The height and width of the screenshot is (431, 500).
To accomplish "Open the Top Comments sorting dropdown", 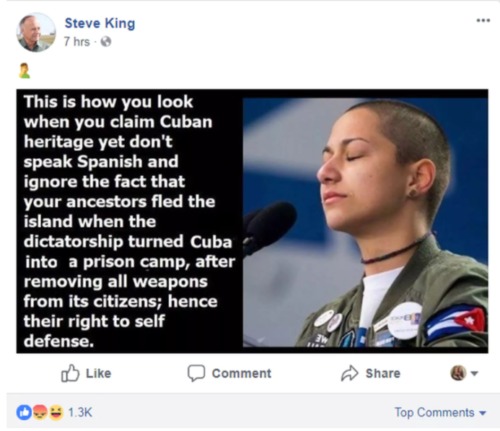I will (440, 413).
